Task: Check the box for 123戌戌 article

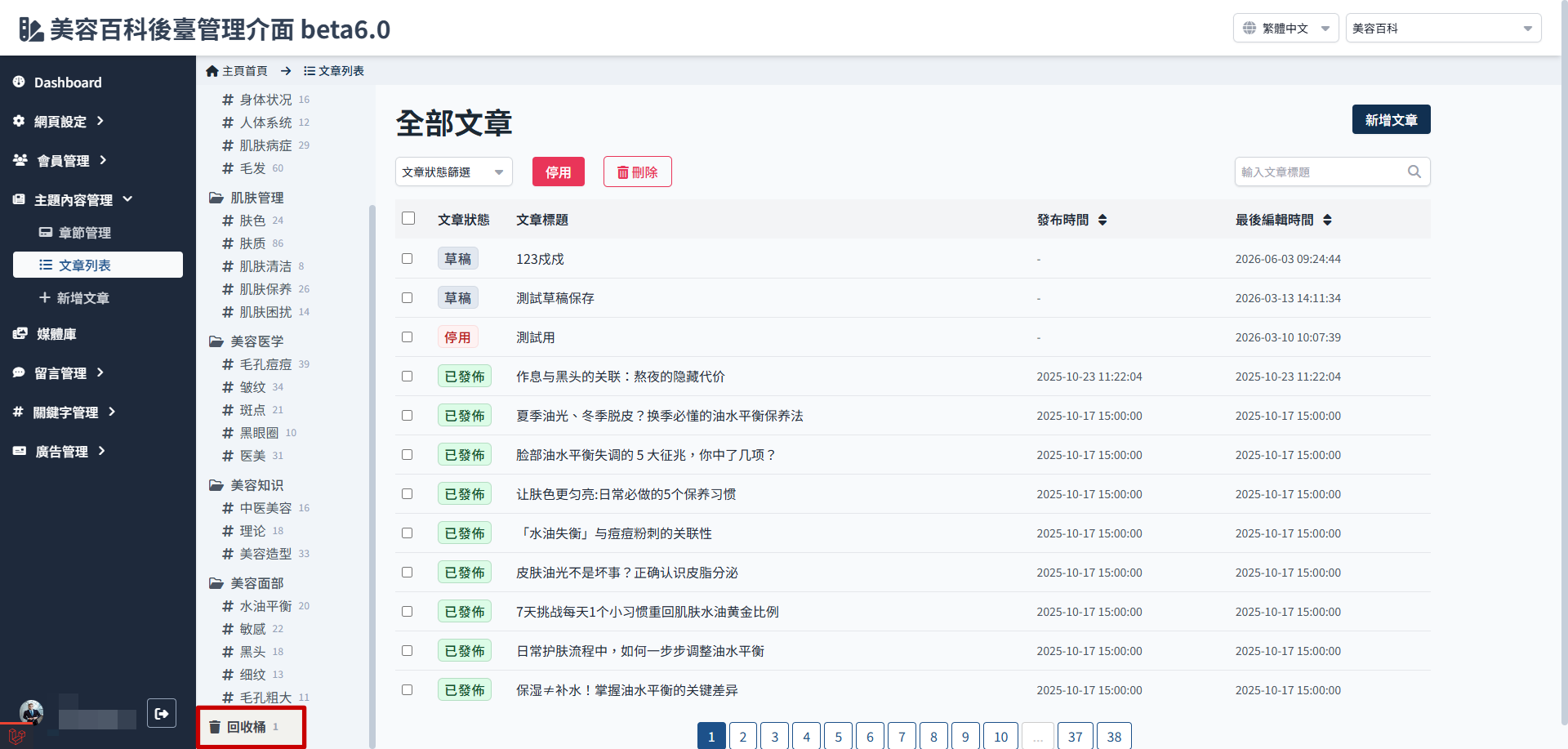Action: [x=407, y=258]
